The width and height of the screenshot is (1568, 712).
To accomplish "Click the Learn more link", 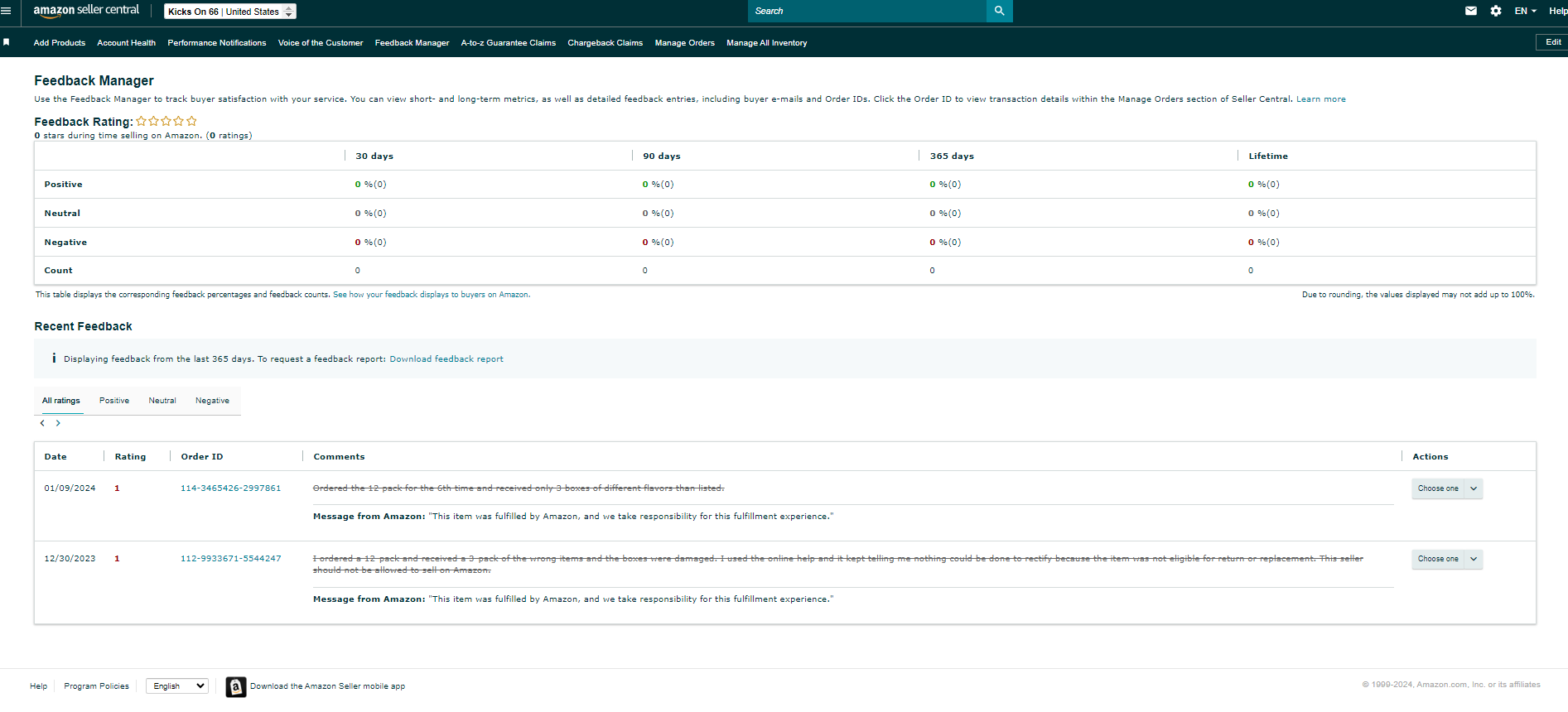I will (1321, 99).
